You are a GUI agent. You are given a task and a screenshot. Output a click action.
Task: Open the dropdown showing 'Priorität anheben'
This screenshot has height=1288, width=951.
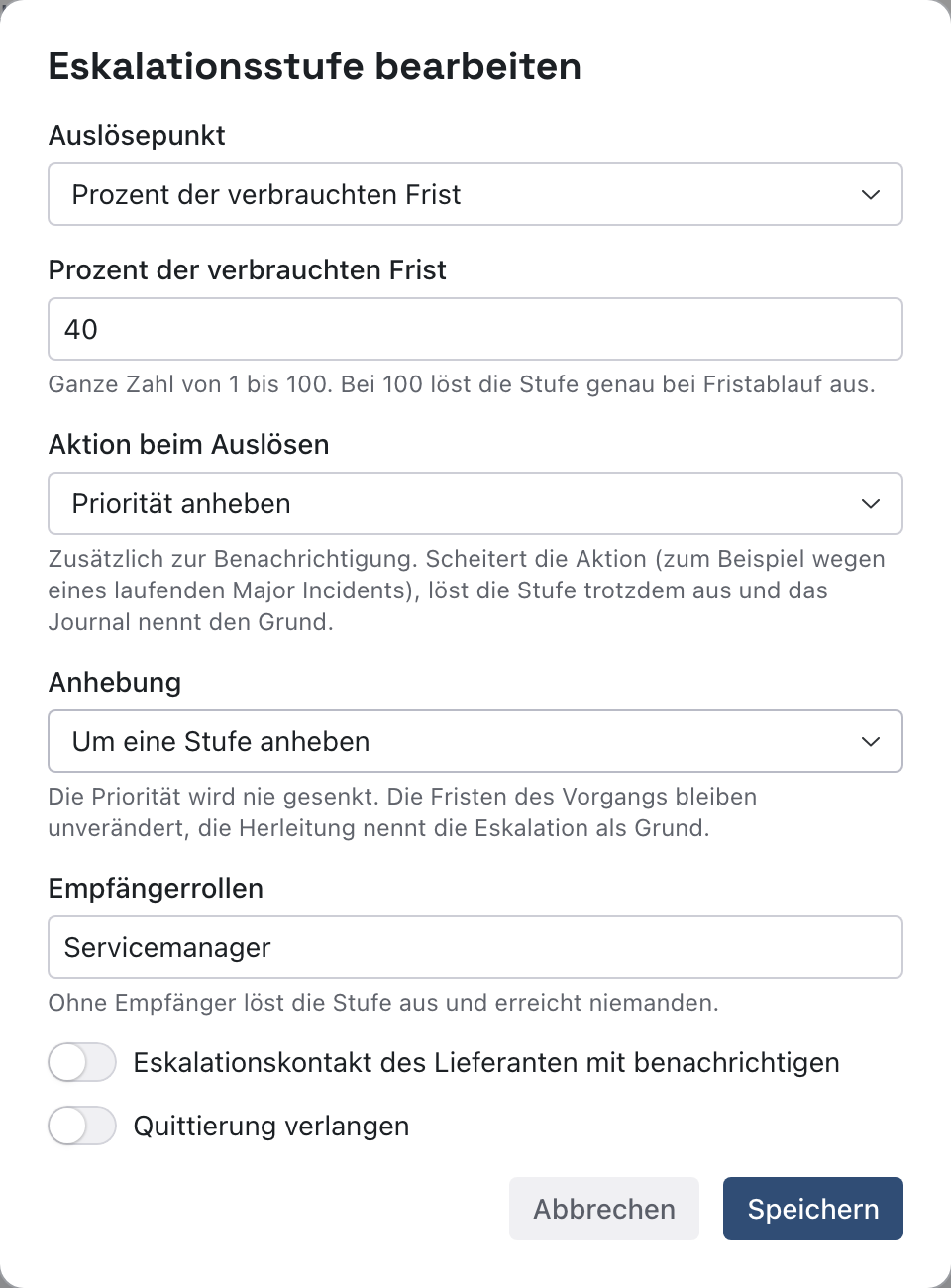pyautogui.click(x=475, y=503)
